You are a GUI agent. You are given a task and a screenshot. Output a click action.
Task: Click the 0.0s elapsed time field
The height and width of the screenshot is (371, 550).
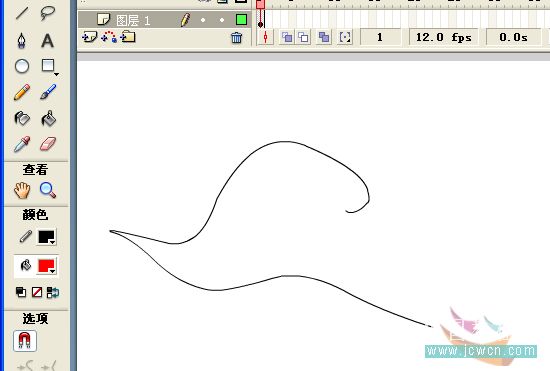pos(514,37)
